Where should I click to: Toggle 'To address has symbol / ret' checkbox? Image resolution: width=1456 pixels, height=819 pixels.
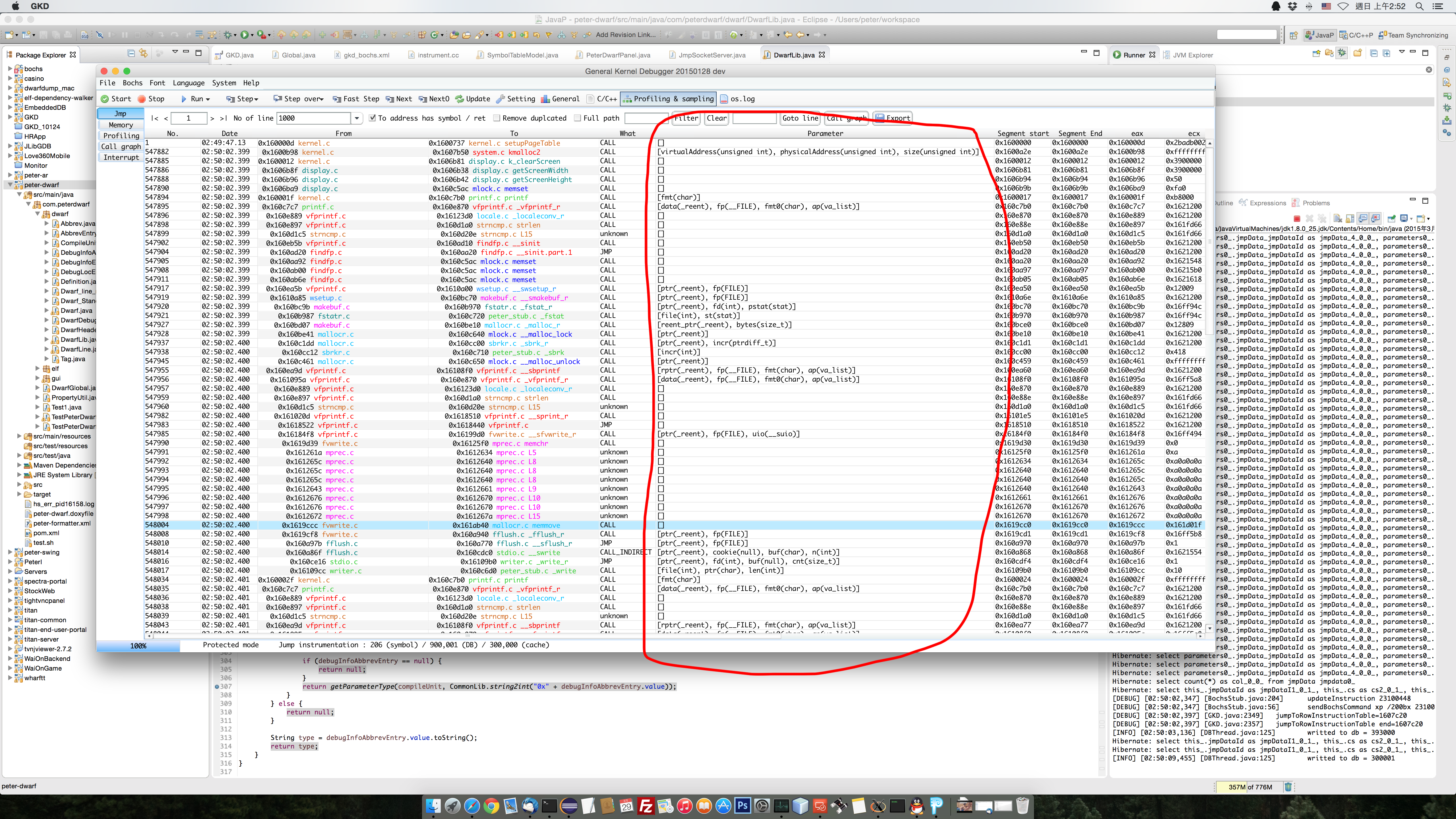pyautogui.click(x=373, y=118)
